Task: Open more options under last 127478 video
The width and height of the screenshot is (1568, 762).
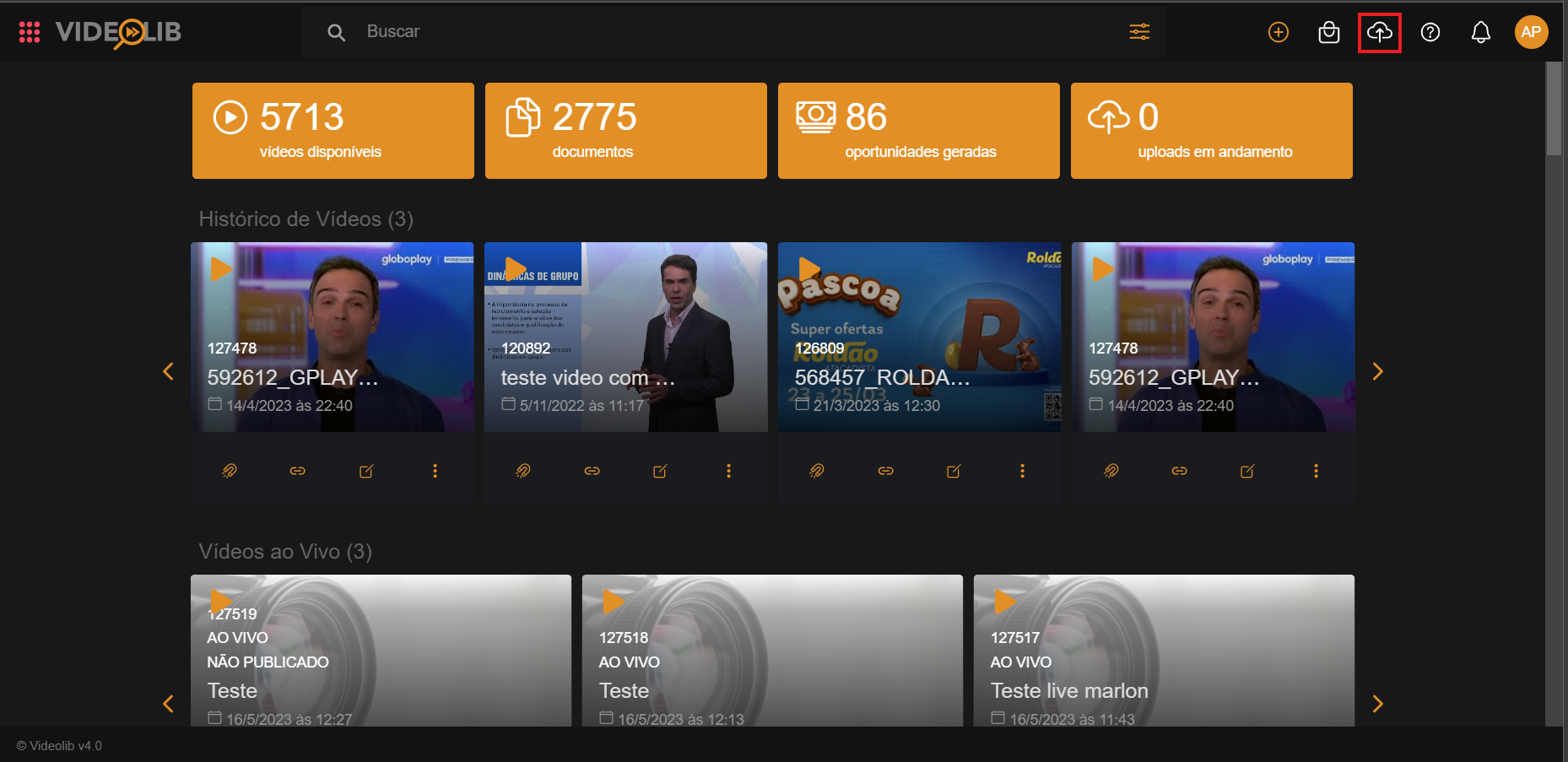Action: coord(1316,471)
